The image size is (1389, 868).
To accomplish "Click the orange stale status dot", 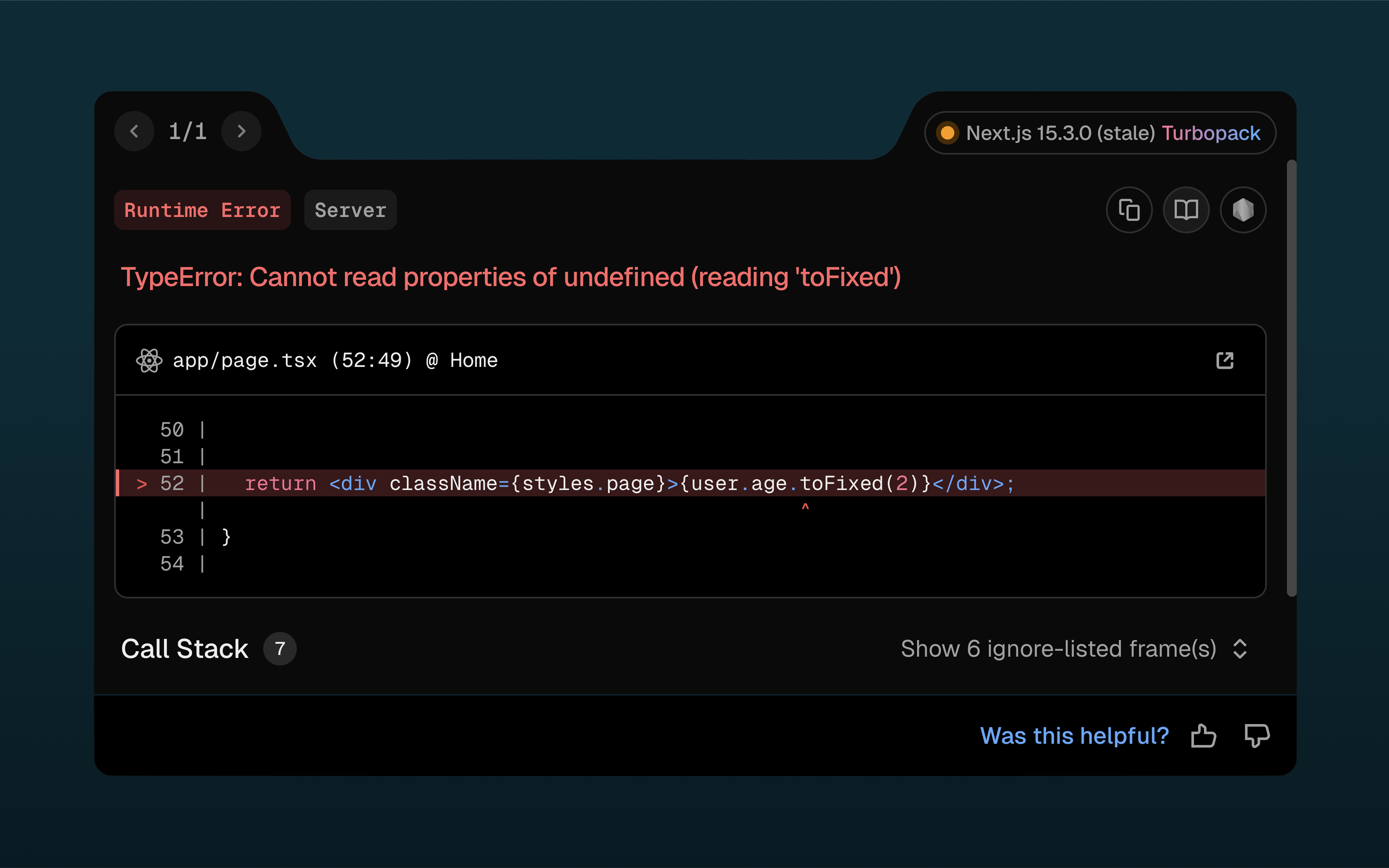I will pyautogui.click(x=947, y=133).
